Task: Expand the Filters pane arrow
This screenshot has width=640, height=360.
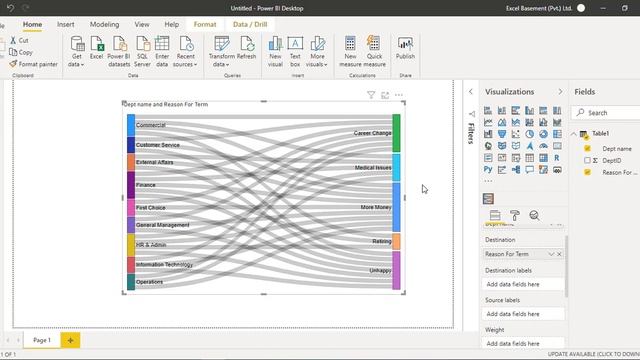Action: coord(471,92)
